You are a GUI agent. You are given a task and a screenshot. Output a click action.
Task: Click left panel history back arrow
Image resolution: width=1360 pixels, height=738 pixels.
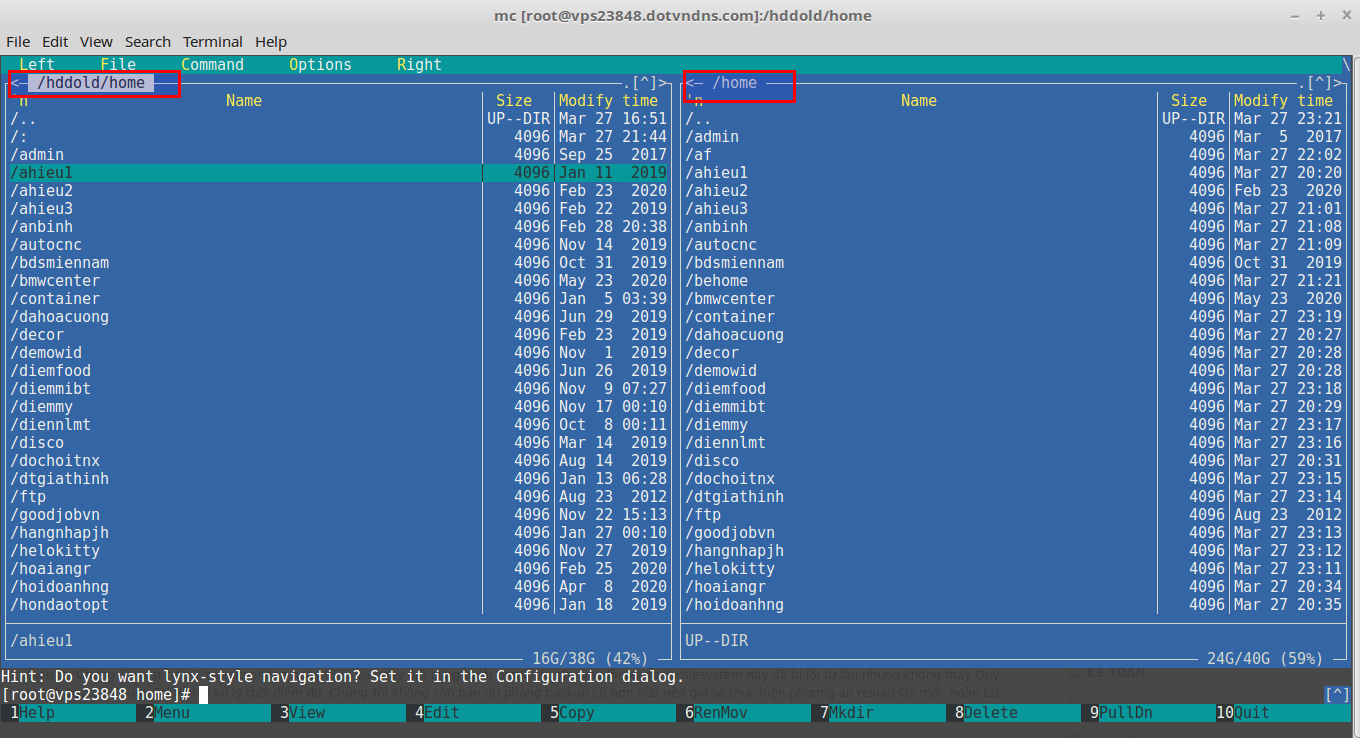[x=15, y=83]
